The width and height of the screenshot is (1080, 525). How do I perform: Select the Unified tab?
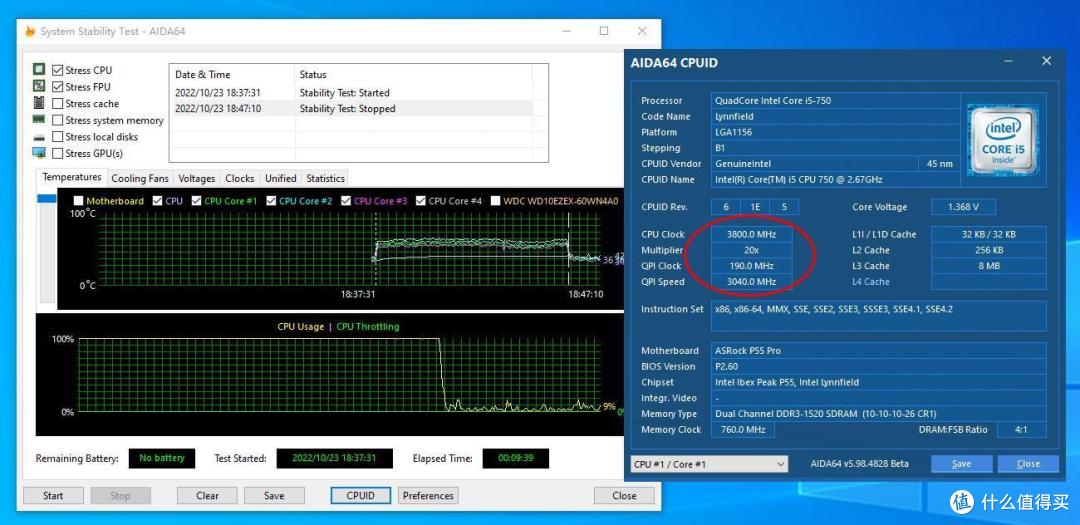point(280,178)
